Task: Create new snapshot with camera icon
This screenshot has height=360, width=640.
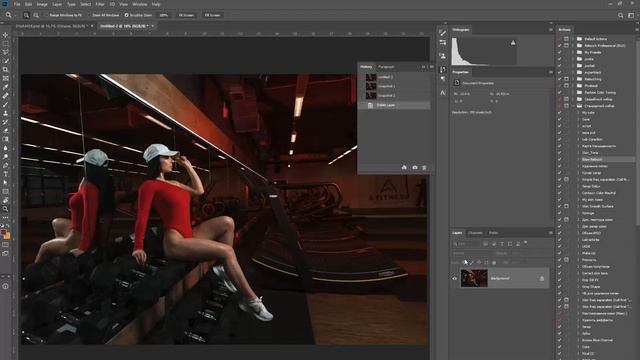Action: point(415,167)
